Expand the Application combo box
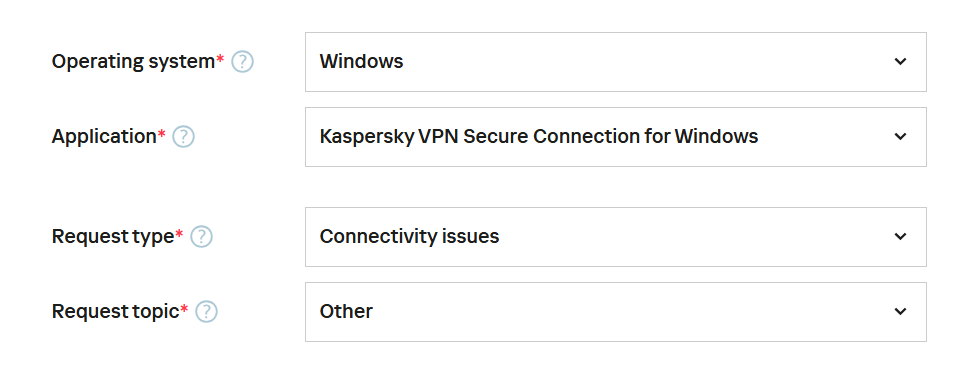This screenshot has height=373, width=975. click(616, 137)
